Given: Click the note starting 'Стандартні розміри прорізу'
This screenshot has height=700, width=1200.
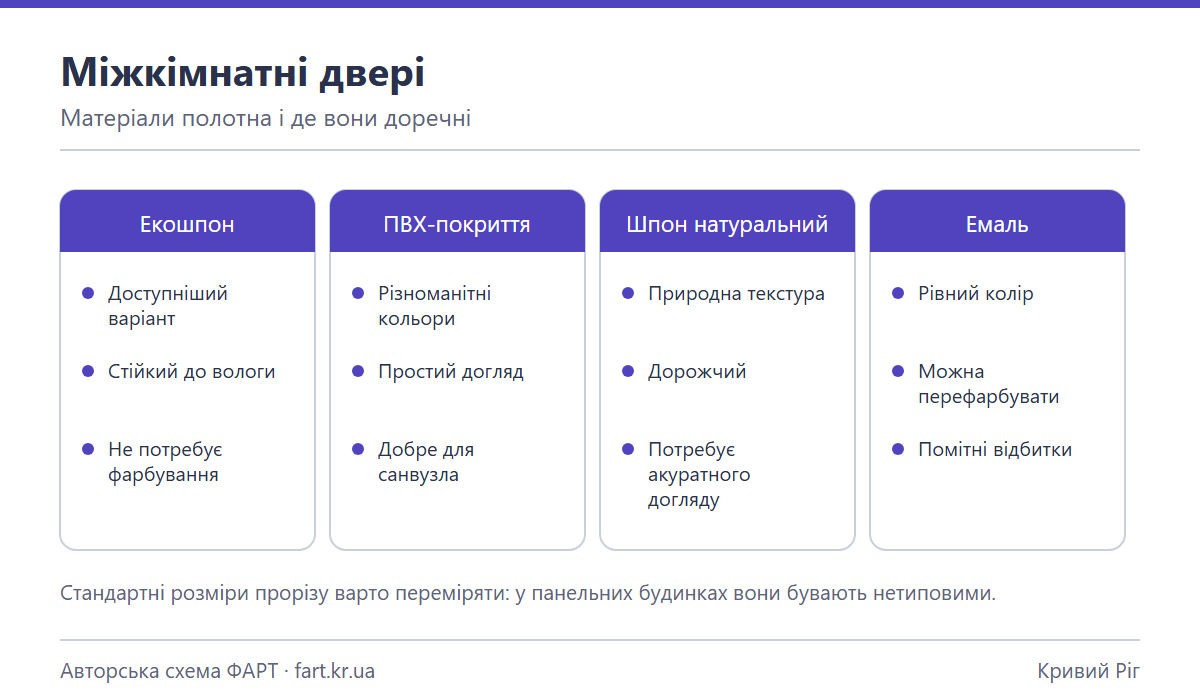Looking at the screenshot, I should pyautogui.click(x=528, y=593).
